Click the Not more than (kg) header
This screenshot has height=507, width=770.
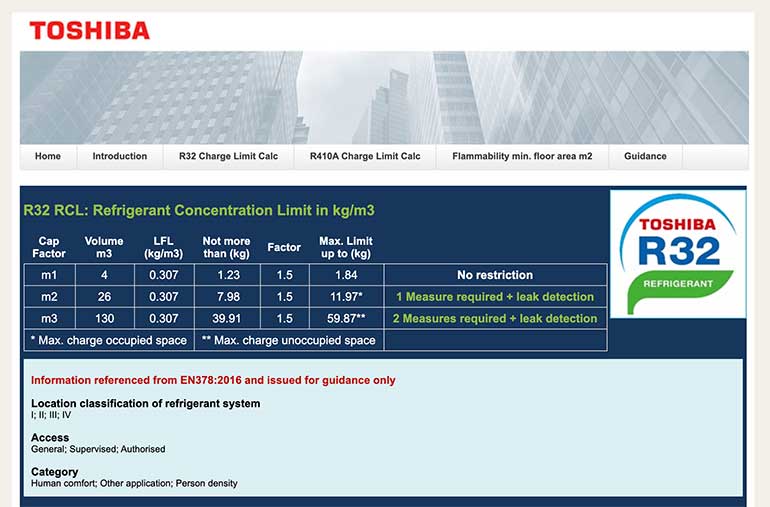click(226, 247)
